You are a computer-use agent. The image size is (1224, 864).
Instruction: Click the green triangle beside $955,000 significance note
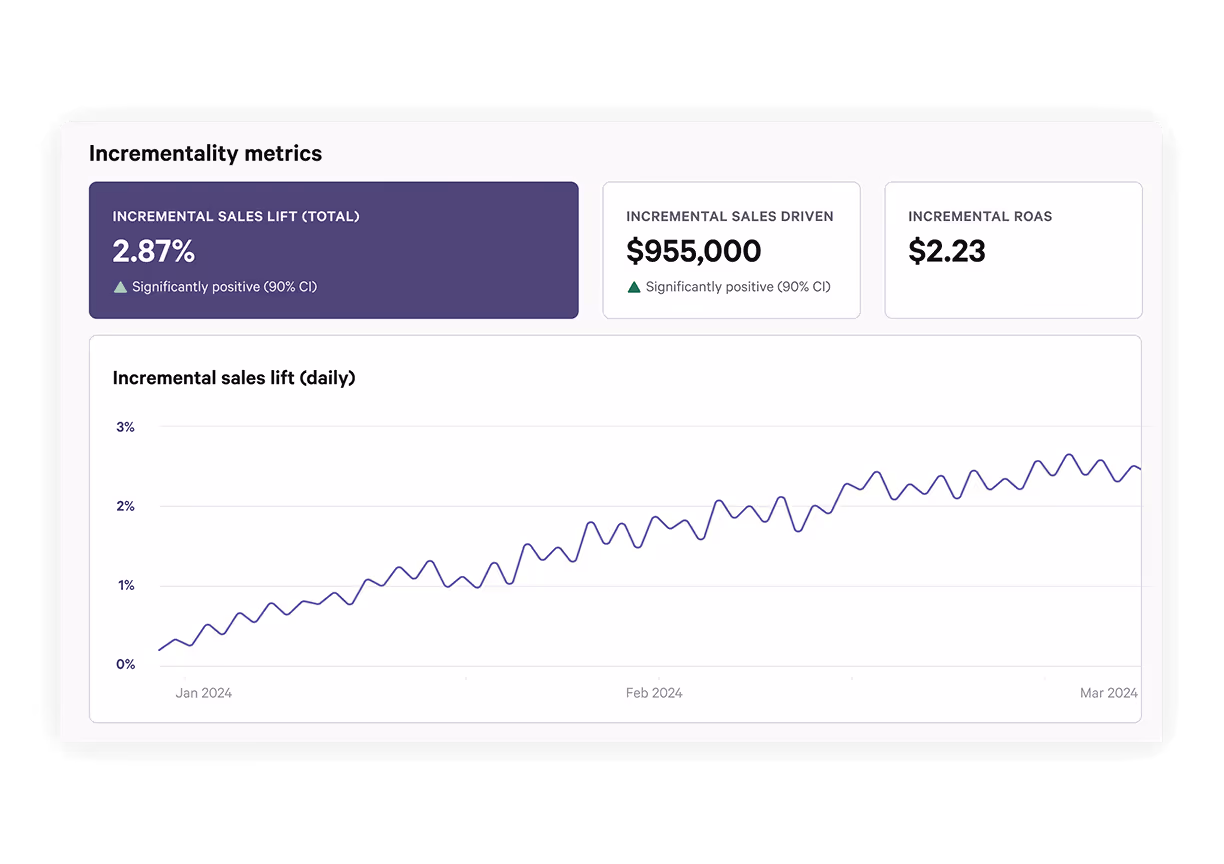coord(634,286)
